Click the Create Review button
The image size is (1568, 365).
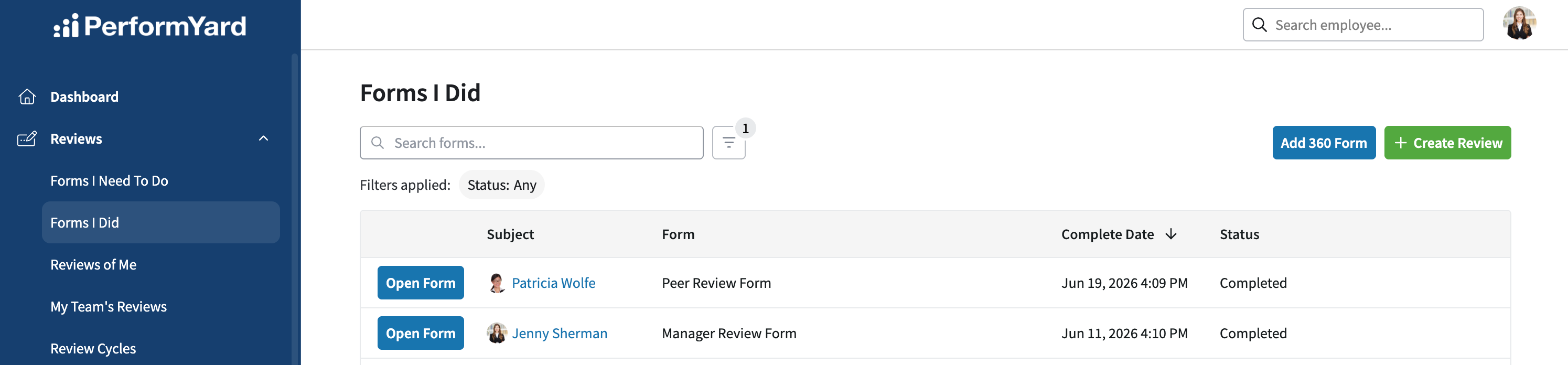click(x=1447, y=143)
